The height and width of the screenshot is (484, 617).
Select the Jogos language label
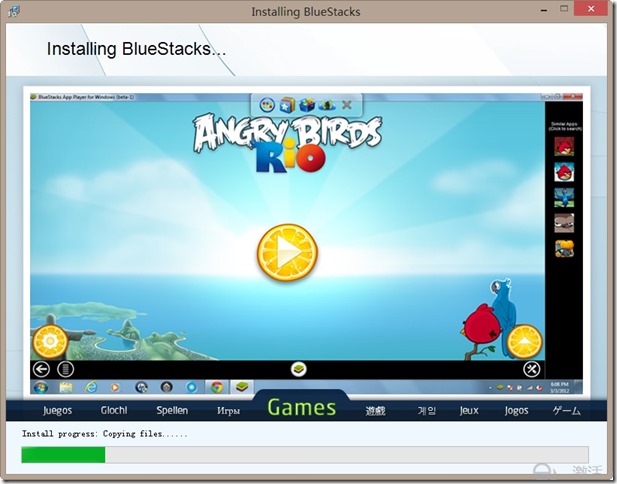point(516,410)
